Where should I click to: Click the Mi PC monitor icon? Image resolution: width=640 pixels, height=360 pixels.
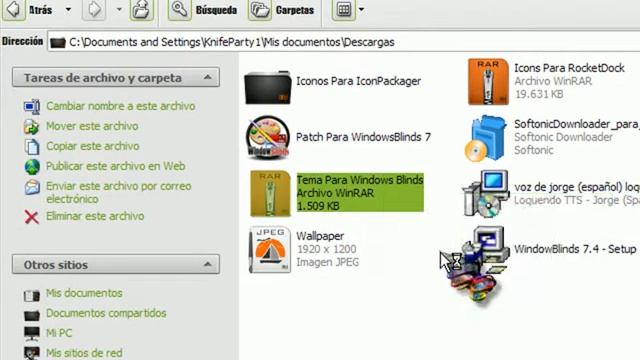[x=32, y=334]
